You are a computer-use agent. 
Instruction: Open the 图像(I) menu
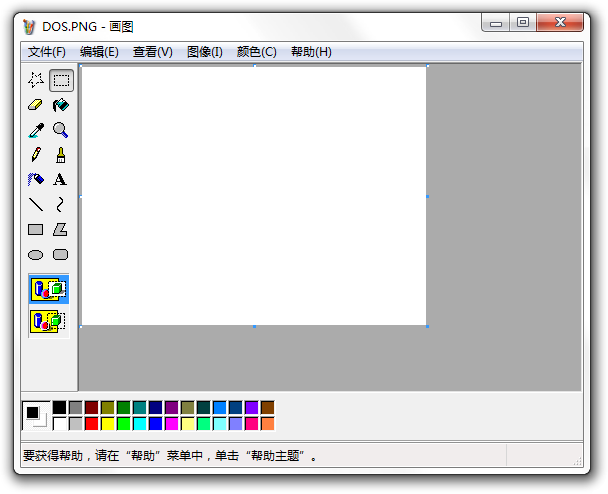[204, 52]
